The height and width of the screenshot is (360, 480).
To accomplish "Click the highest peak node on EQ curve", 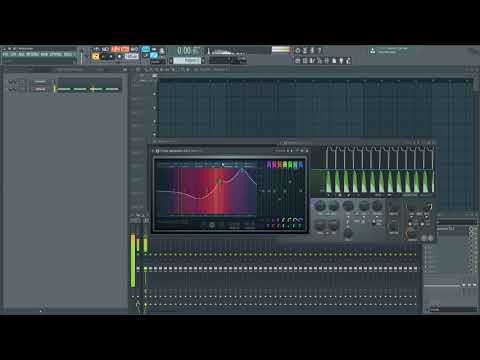I will pyautogui.click(x=242, y=170).
